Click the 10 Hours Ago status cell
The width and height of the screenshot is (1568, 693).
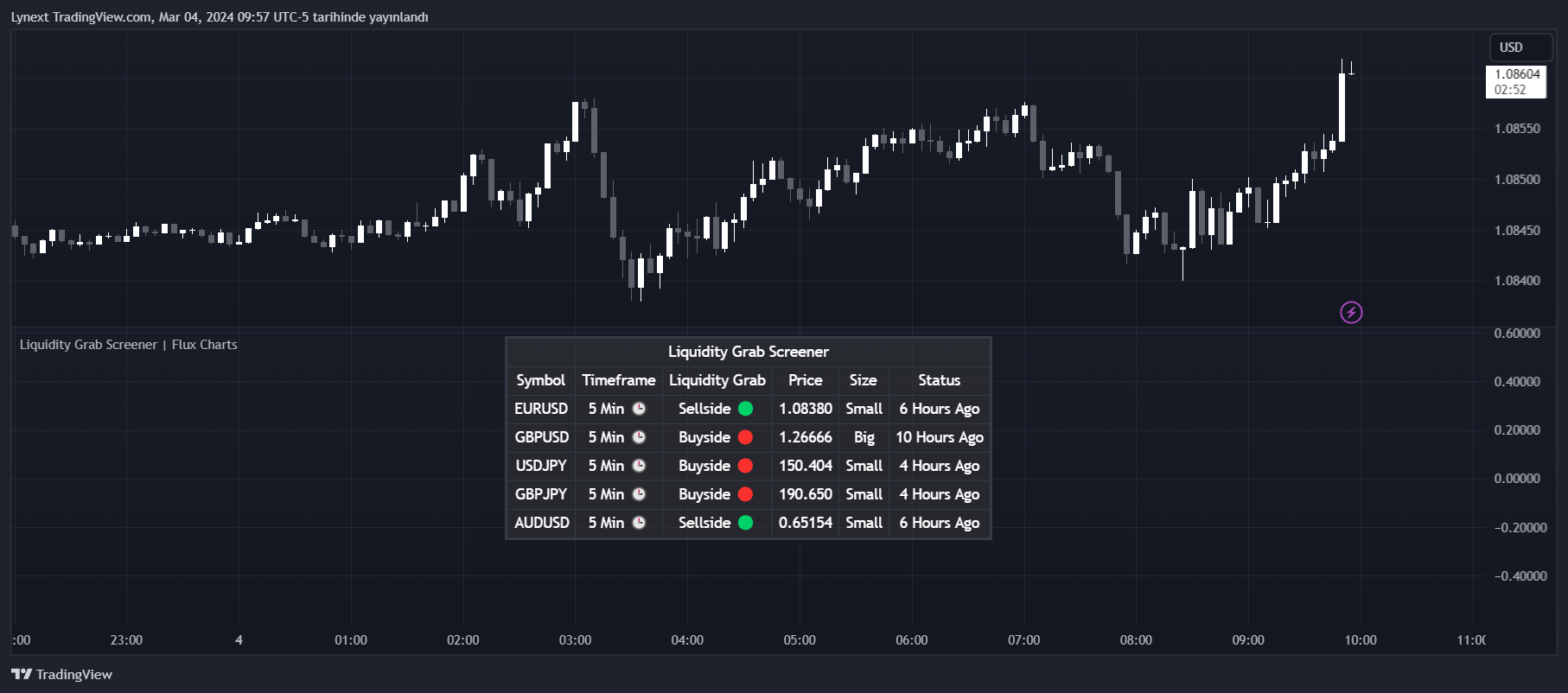pos(940,437)
